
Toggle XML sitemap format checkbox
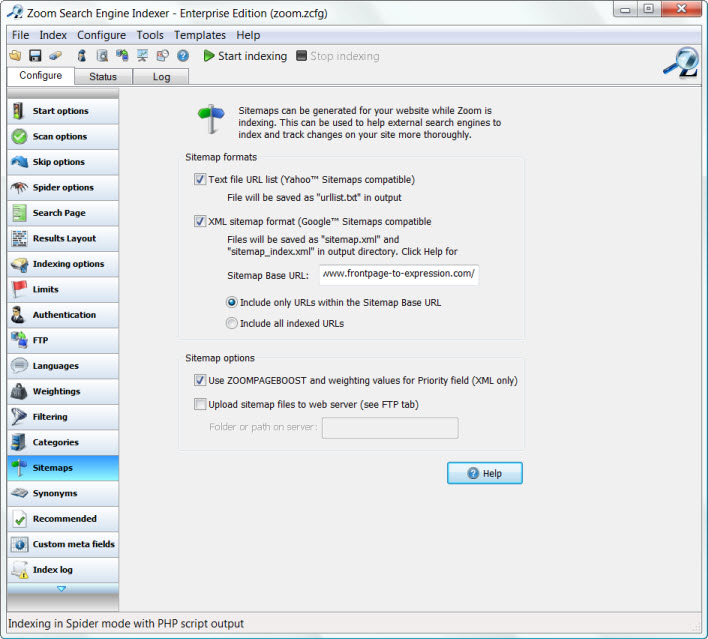[200, 221]
